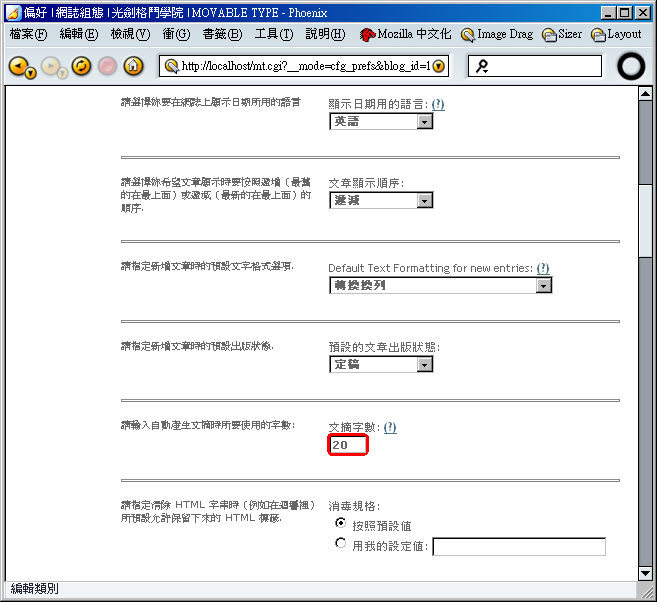Click the grayed Forward navigation button
The width and height of the screenshot is (657, 602).
point(50,66)
